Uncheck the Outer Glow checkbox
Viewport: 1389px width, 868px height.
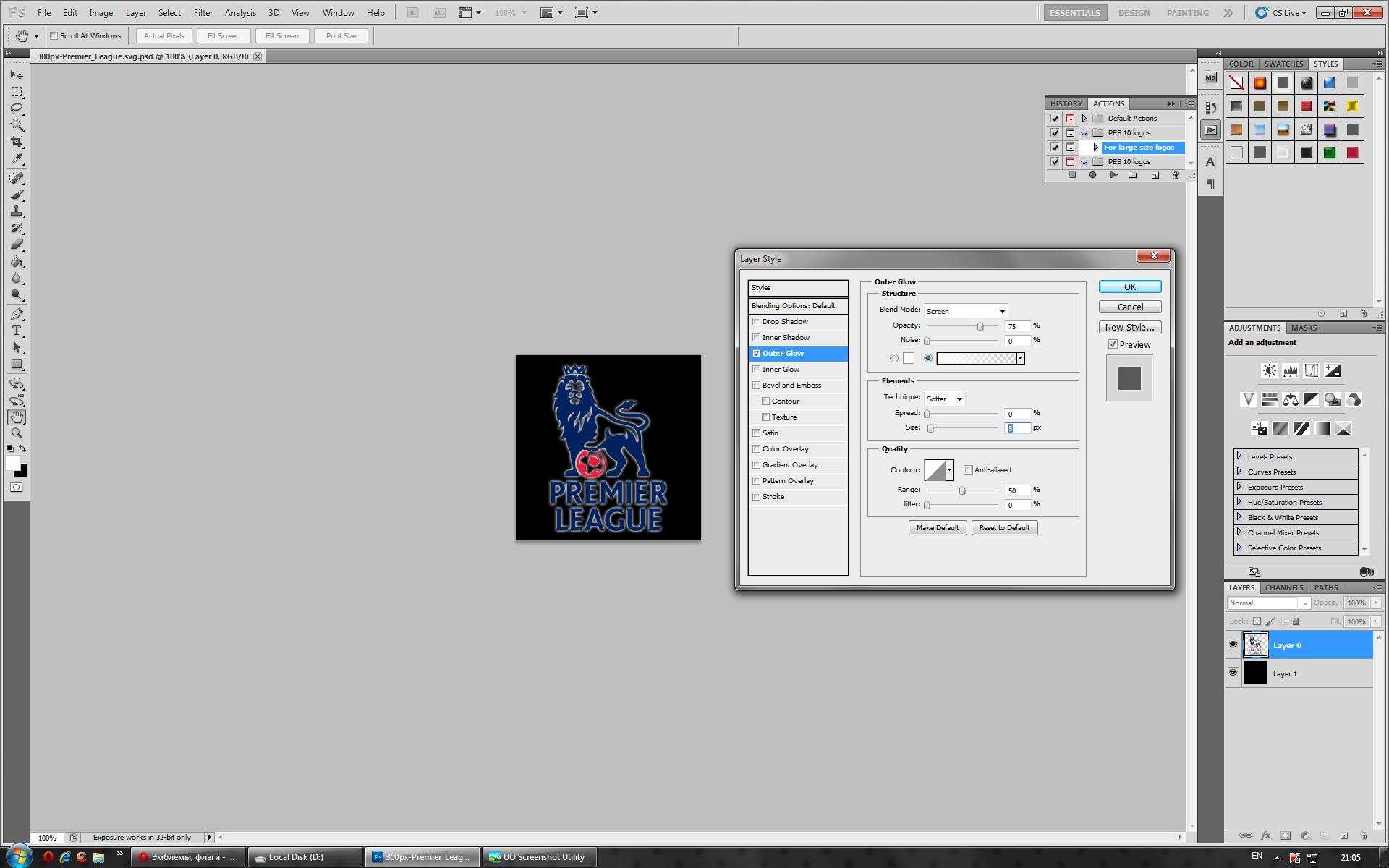coord(756,354)
